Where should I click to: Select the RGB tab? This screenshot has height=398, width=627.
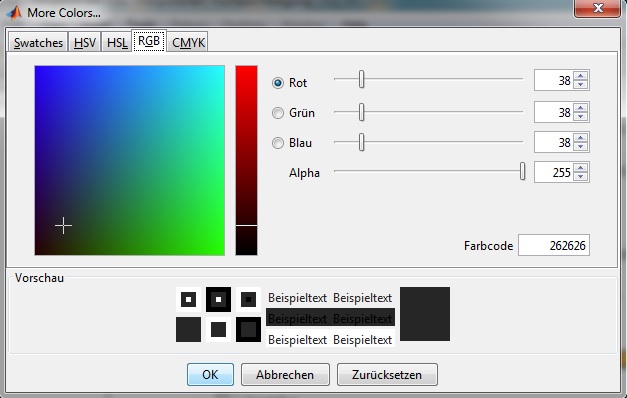coord(149,41)
